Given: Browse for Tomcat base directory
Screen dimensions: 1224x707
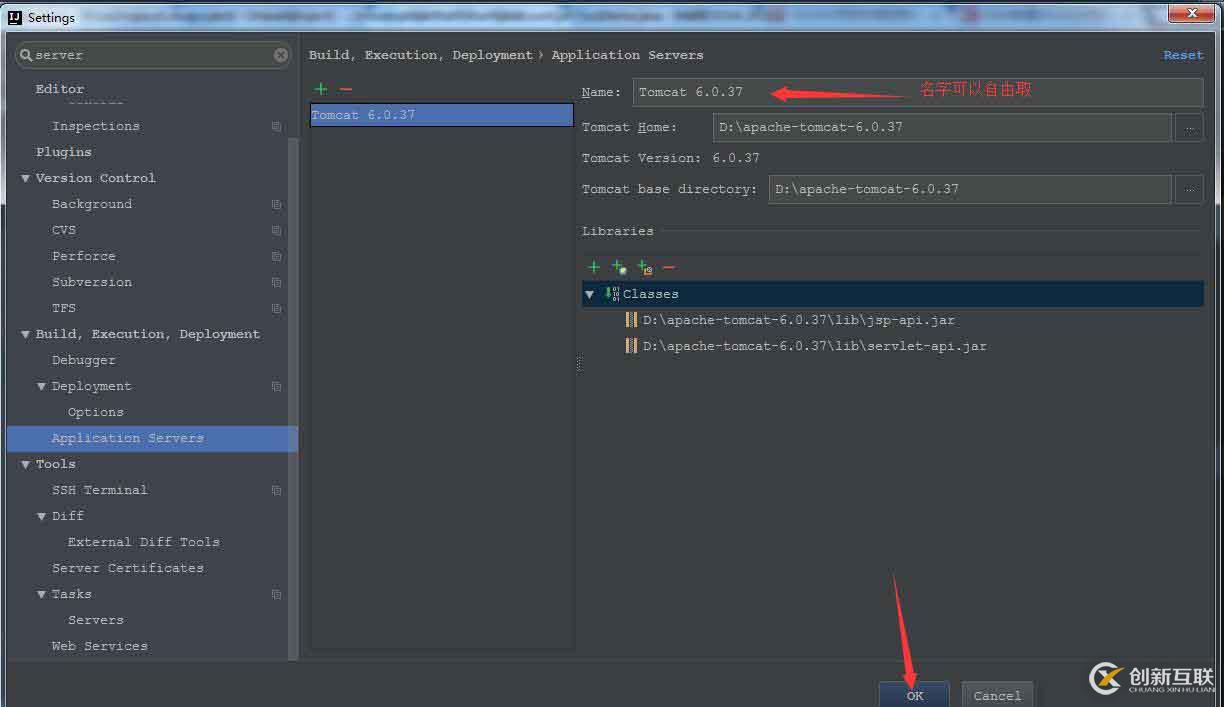Looking at the screenshot, I should tap(1189, 189).
